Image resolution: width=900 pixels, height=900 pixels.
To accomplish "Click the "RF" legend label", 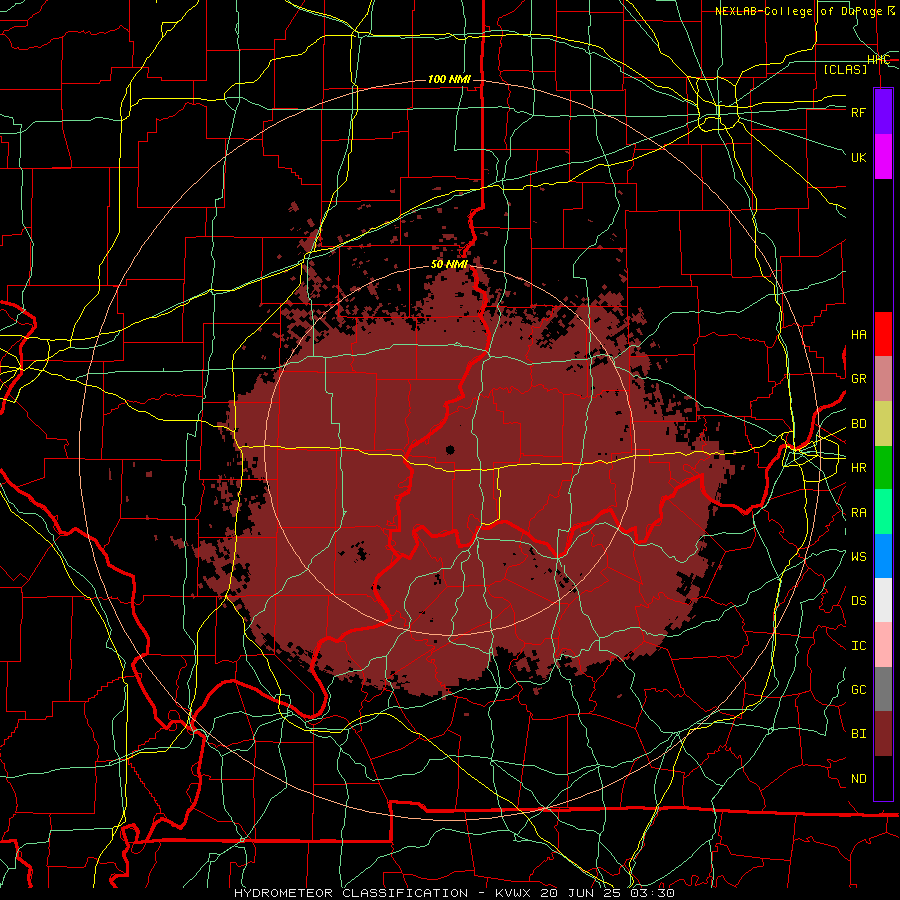I will coord(858,112).
